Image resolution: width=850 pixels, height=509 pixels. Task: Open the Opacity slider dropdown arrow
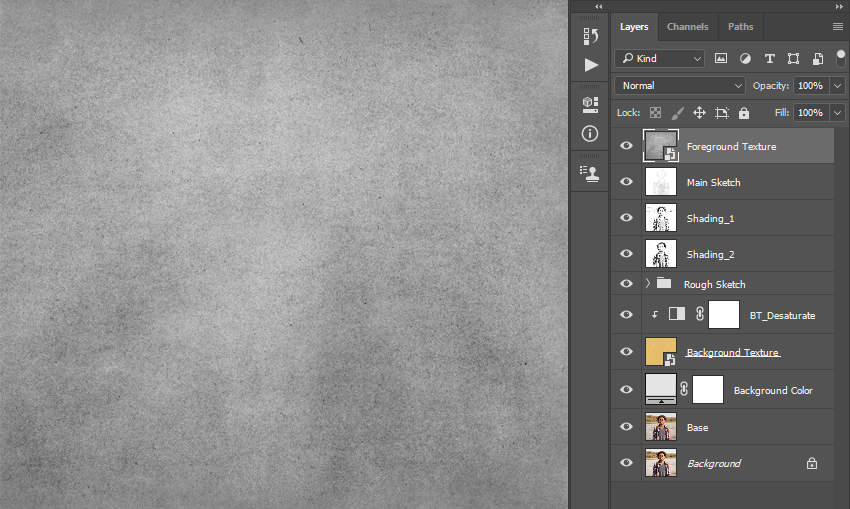pos(838,86)
